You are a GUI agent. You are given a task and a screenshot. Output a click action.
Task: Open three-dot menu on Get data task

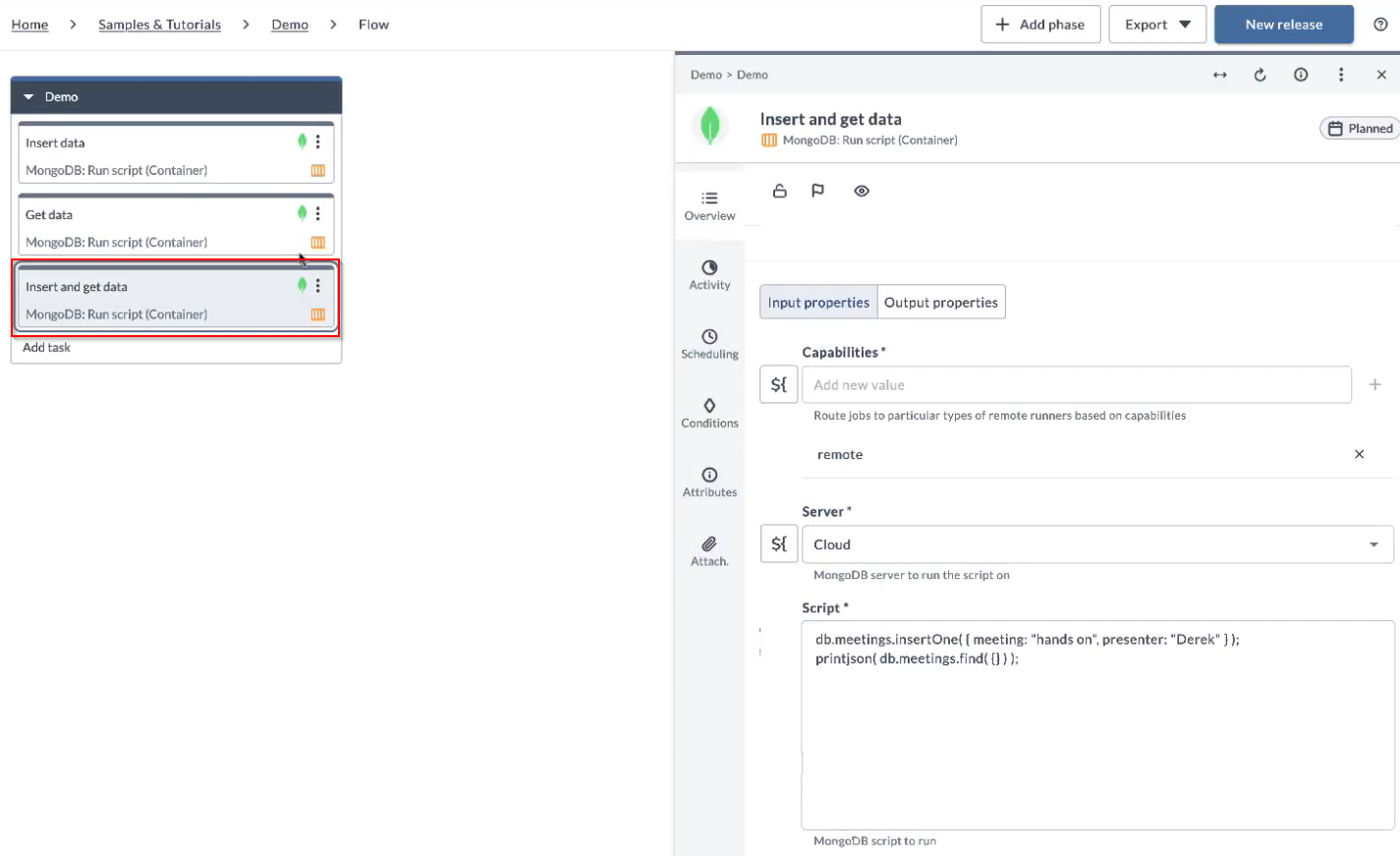point(317,213)
